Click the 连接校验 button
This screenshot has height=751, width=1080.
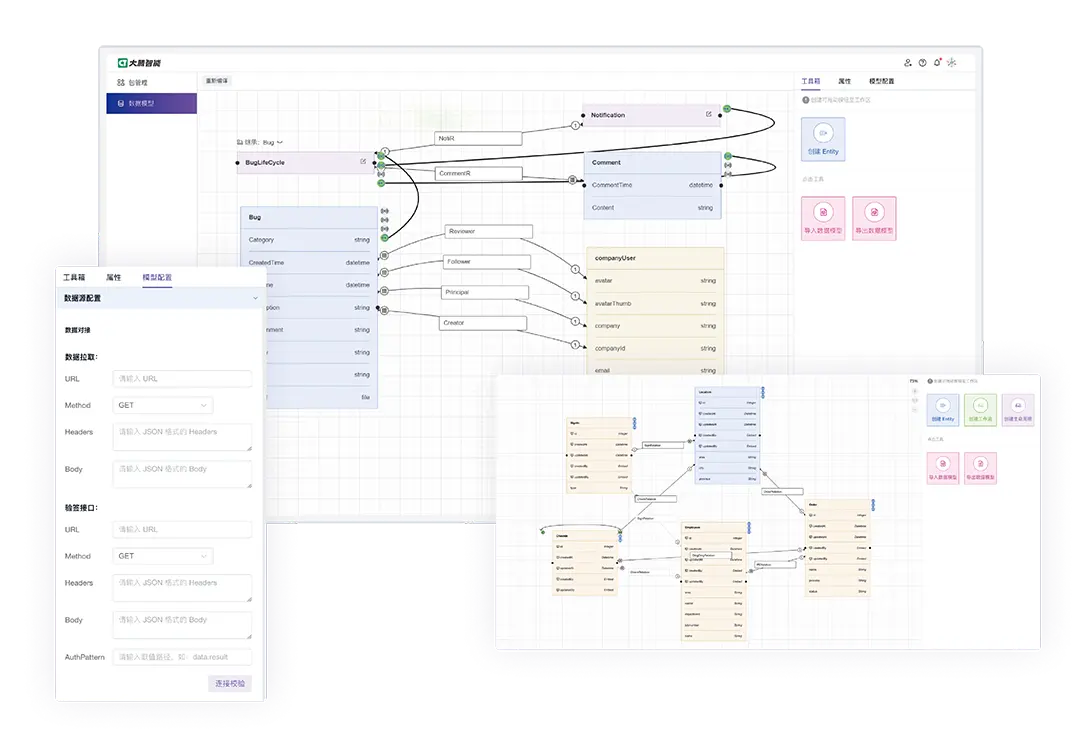[x=229, y=683]
